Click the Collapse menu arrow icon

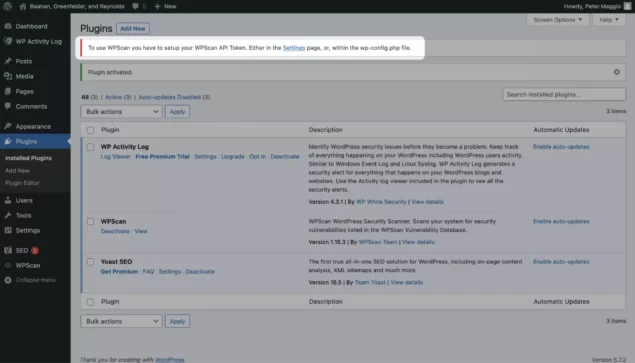pyautogui.click(x=8, y=280)
